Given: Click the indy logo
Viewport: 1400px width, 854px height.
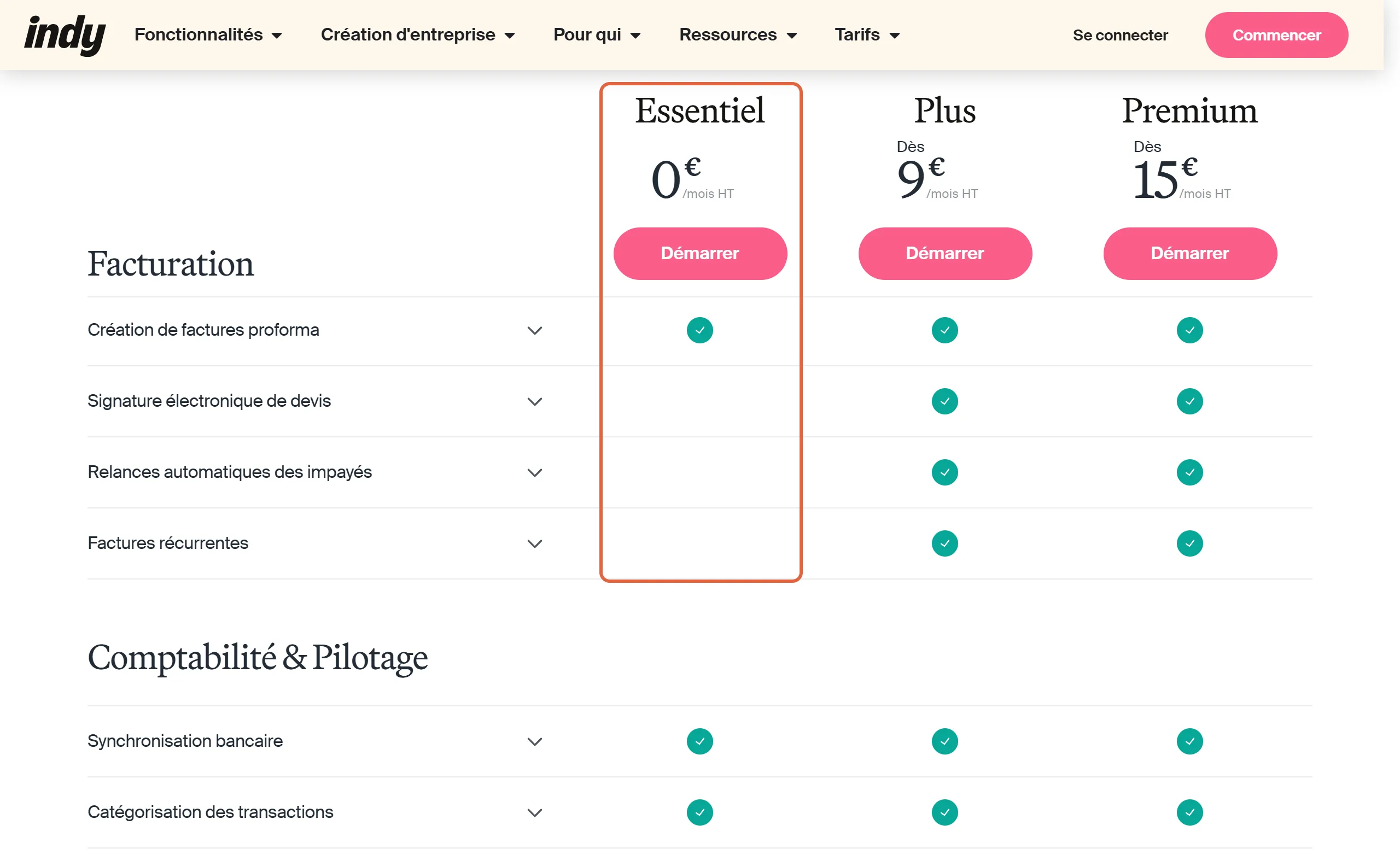Looking at the screenshot, I should point(65,34).
